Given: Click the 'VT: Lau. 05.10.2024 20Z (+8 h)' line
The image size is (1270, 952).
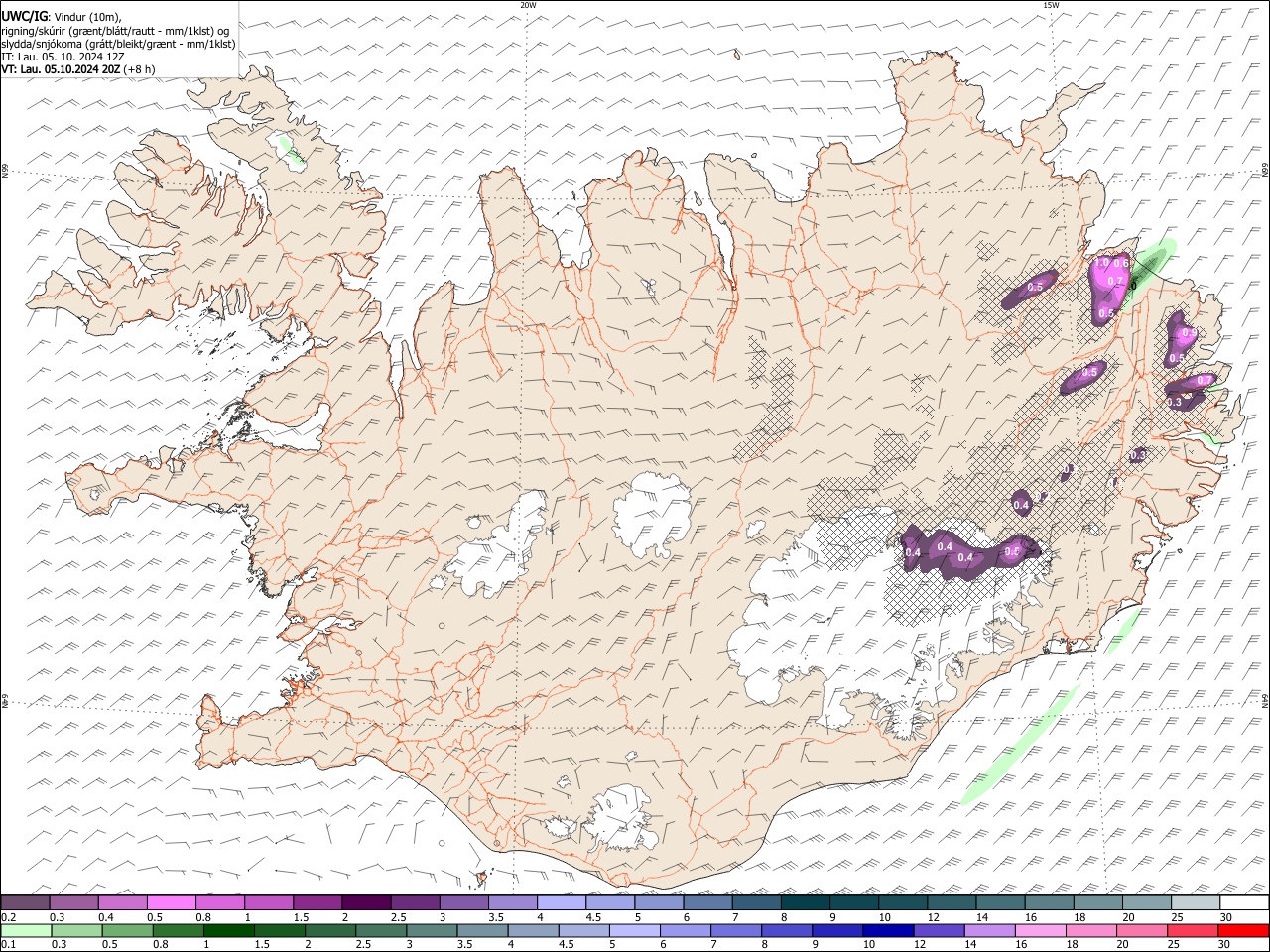Looking at the screenshot, I should pyautogui.click(x=78, y=69).
